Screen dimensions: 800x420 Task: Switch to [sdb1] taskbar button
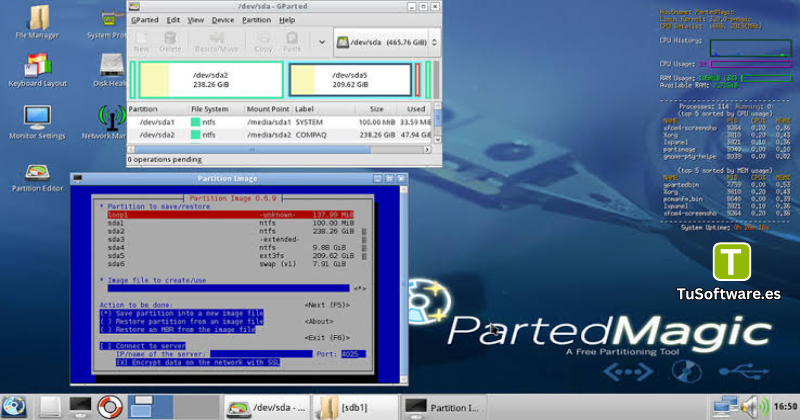coord(355,407)
